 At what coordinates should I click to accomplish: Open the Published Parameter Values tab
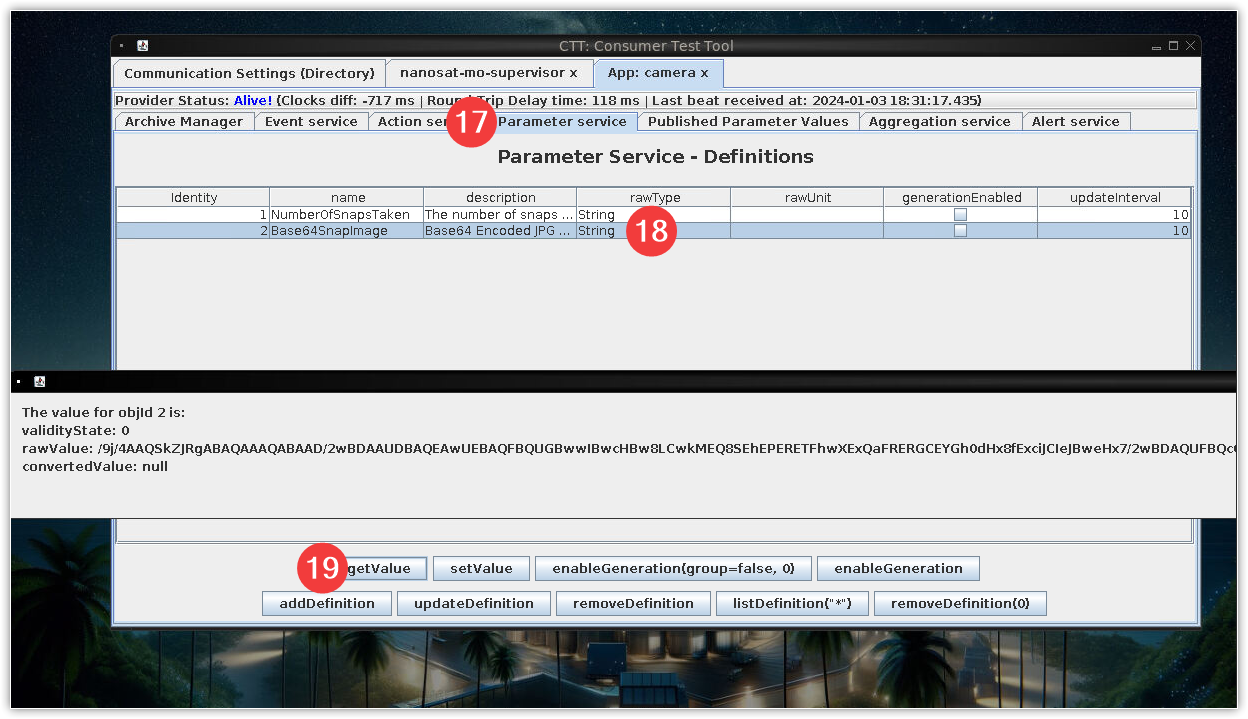click(748, 121)
